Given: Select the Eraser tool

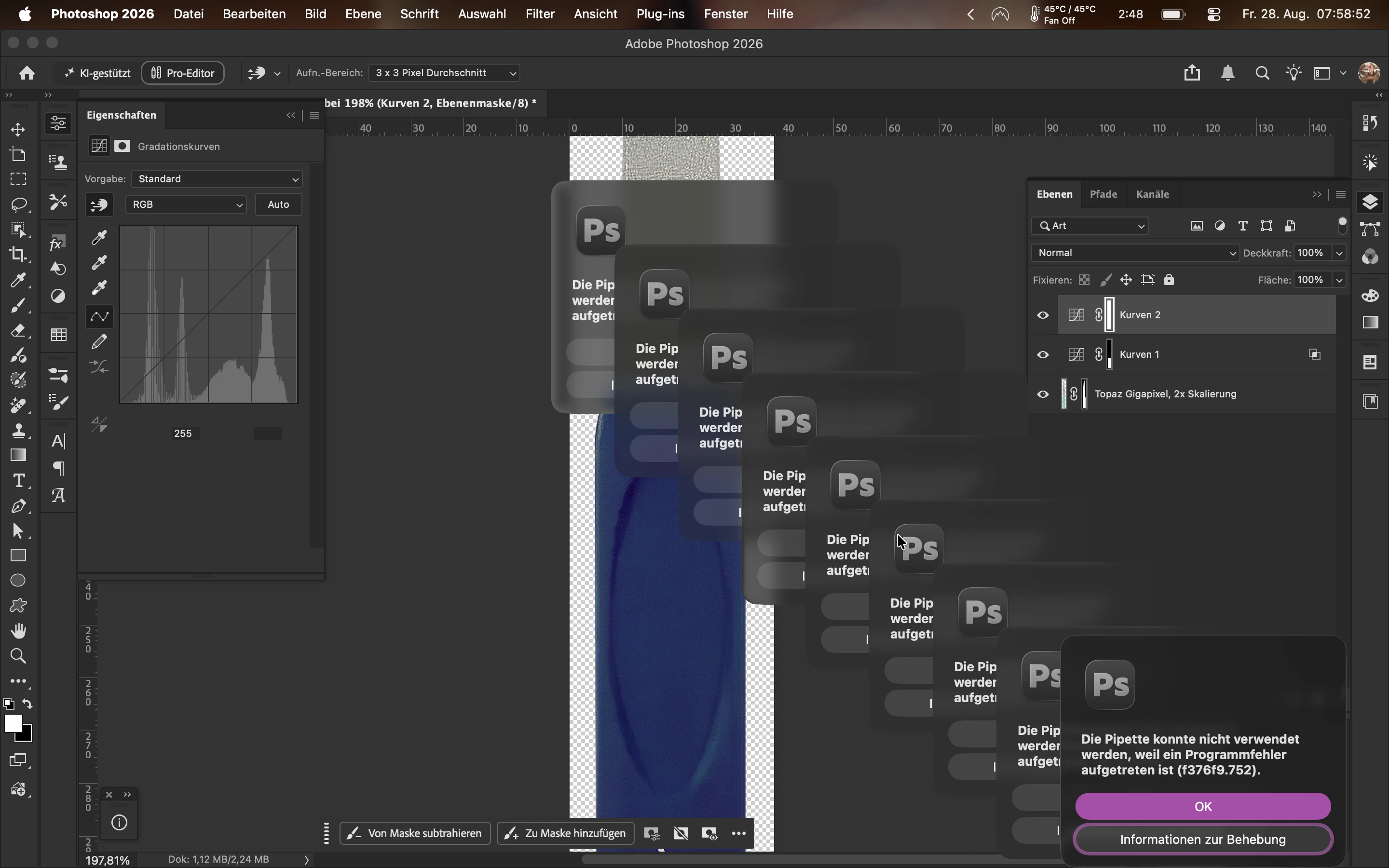Looking at the screenshot, I should [18, 331].
